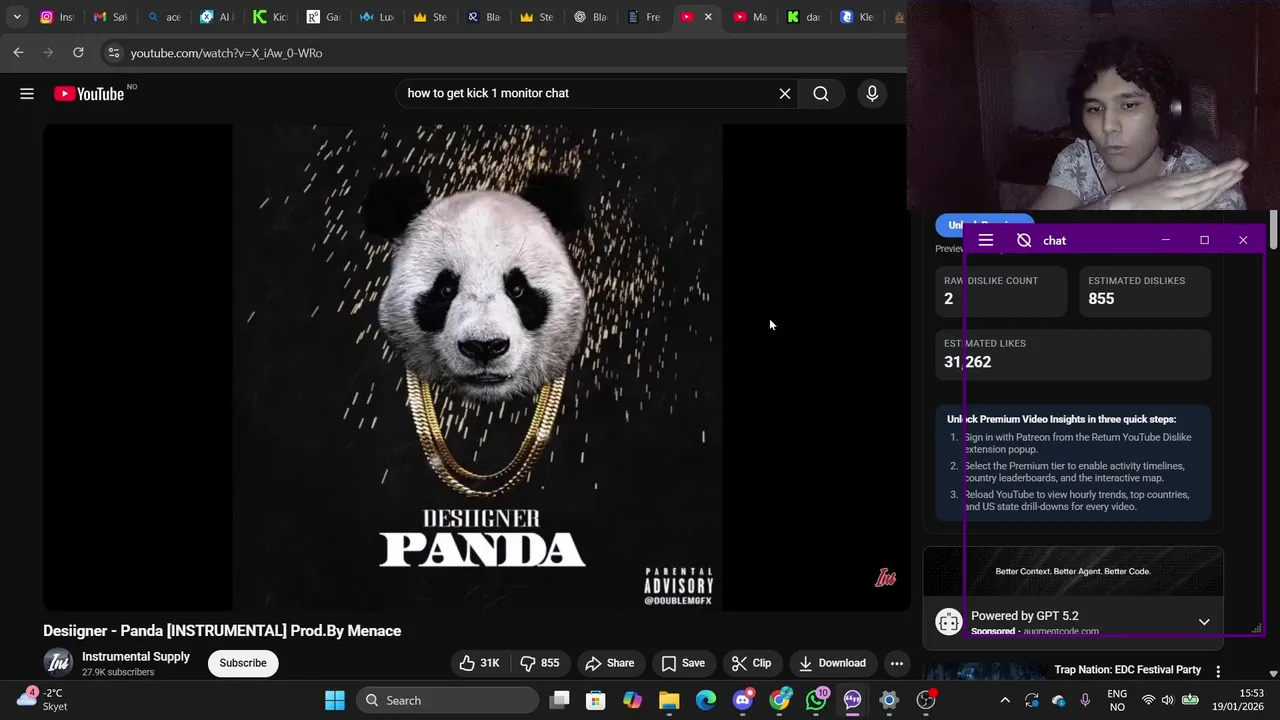Like the video showing 31K
Viewport: 1280px width, 720px height.
[x=479, y=663]
